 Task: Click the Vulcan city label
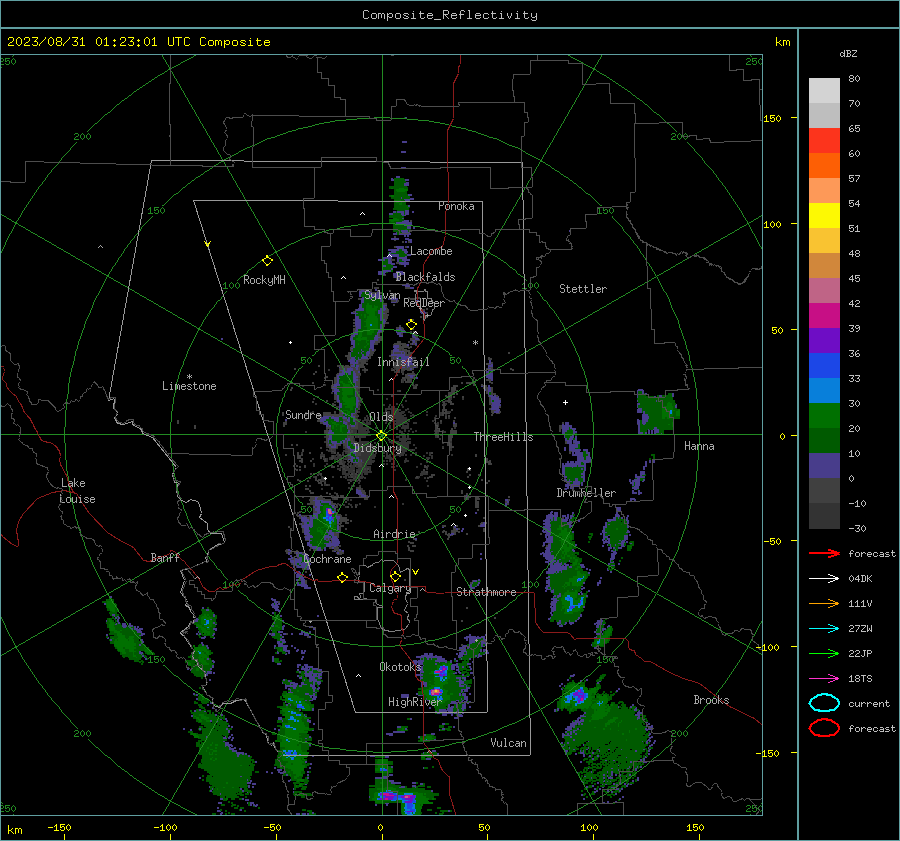click(509, 743)
